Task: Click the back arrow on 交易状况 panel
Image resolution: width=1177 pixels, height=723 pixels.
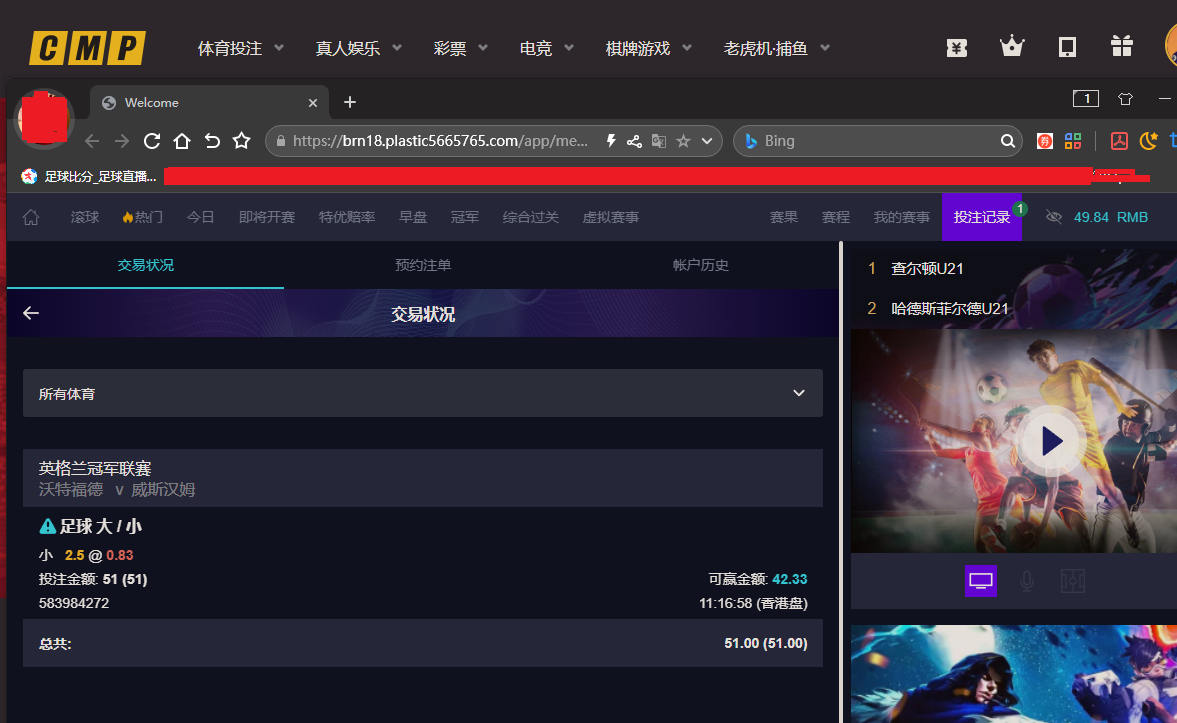Action: point(30,312)
